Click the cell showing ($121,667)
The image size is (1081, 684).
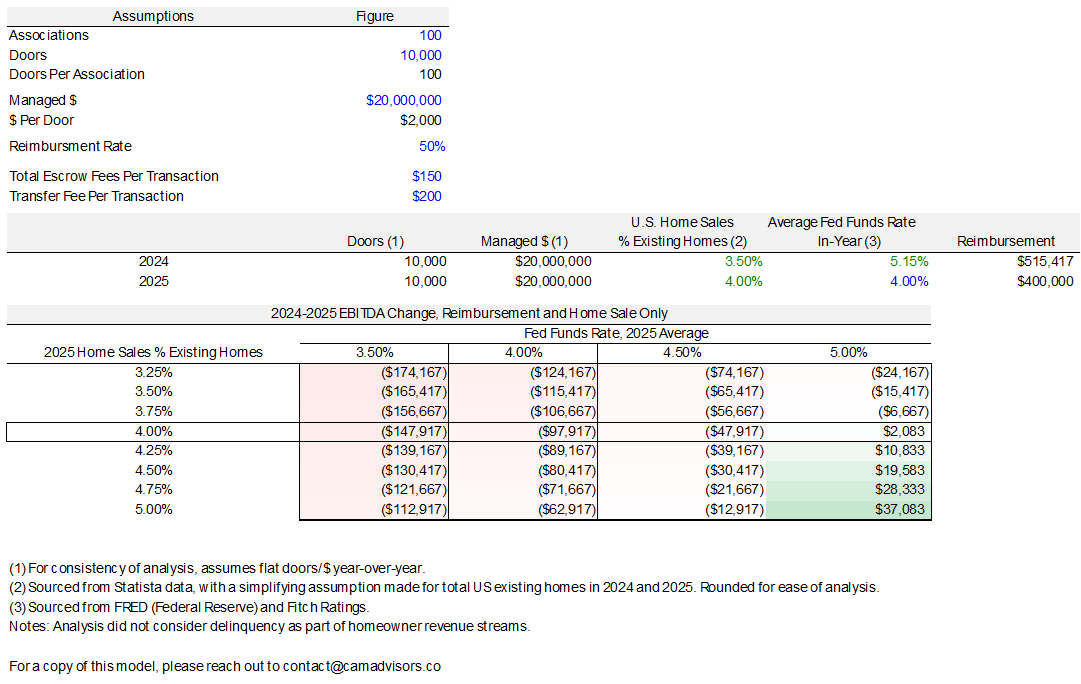click(x=374, y=490)
